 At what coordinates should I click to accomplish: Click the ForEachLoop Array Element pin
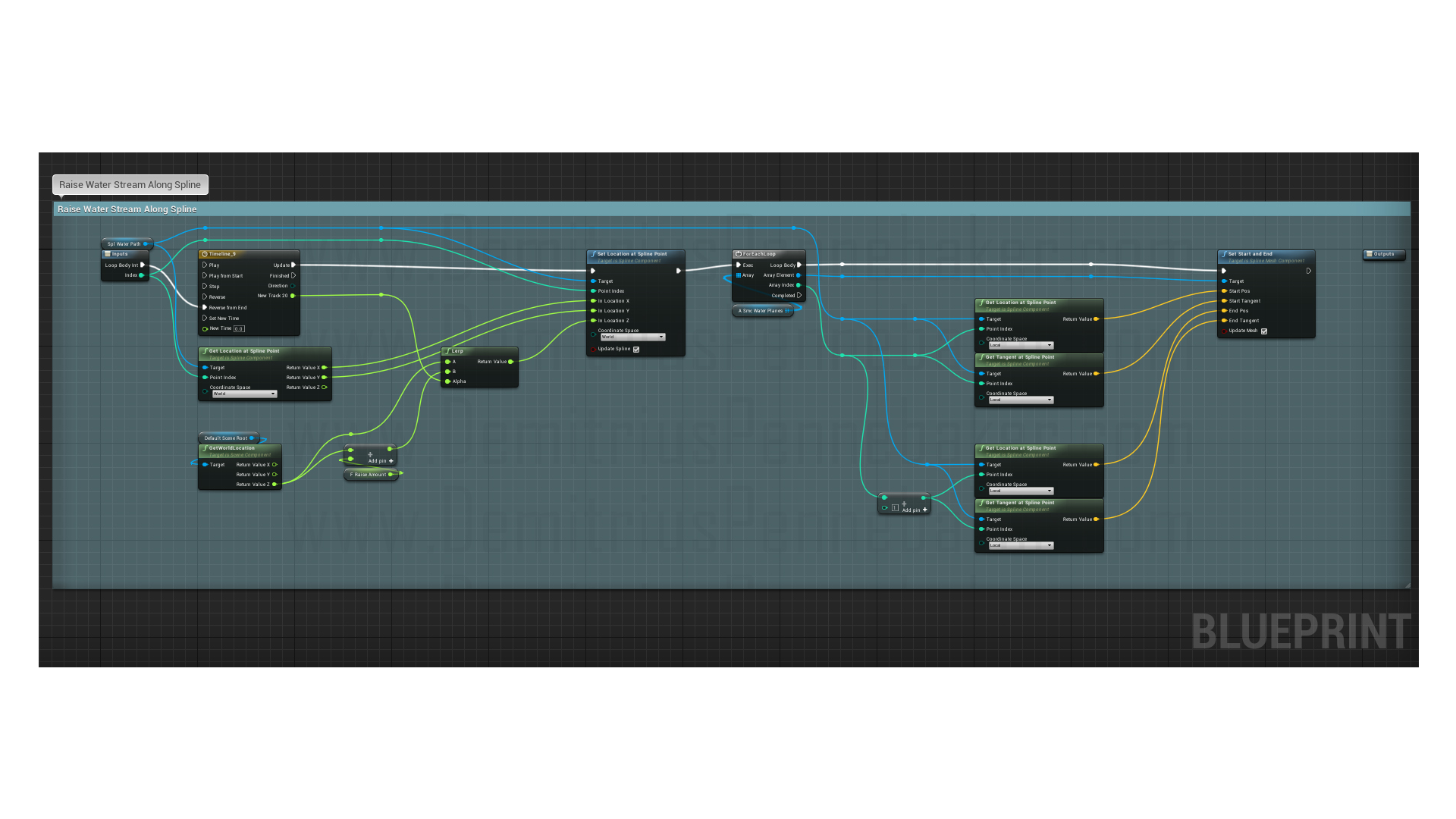(799, 275)
